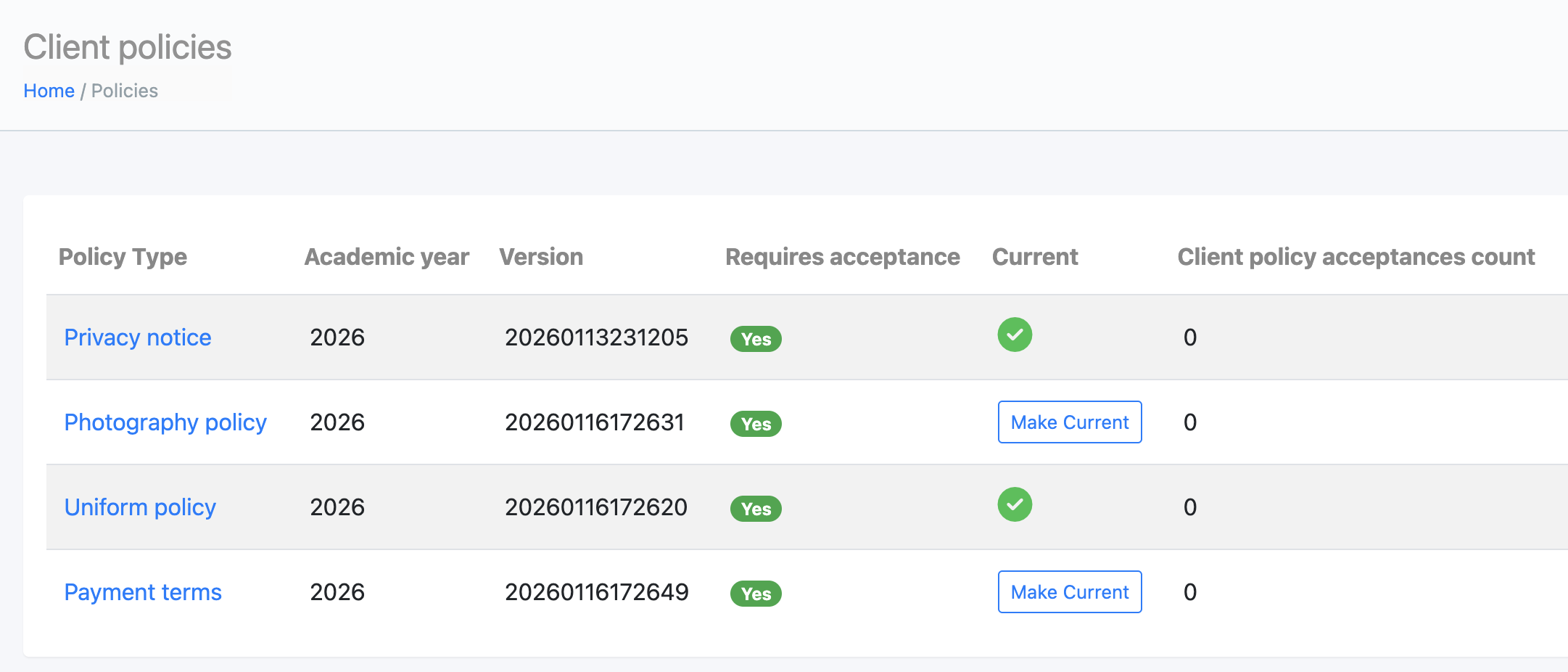Screen dimensions: 1568x672
Task: Click version 20260116172649
Action: pyautogui.click(x=597, y=592)
